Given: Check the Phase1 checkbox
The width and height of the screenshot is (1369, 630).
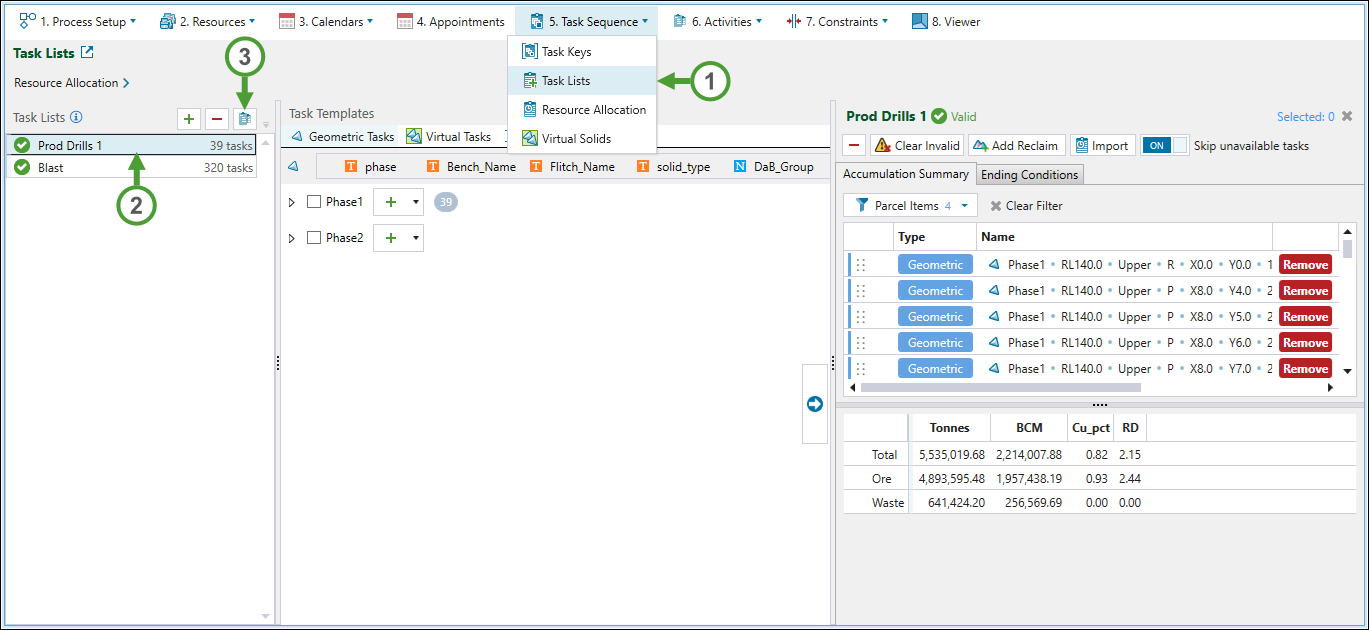Looking at the screenshot, I should pyautogui.click(x=314, y=202).
